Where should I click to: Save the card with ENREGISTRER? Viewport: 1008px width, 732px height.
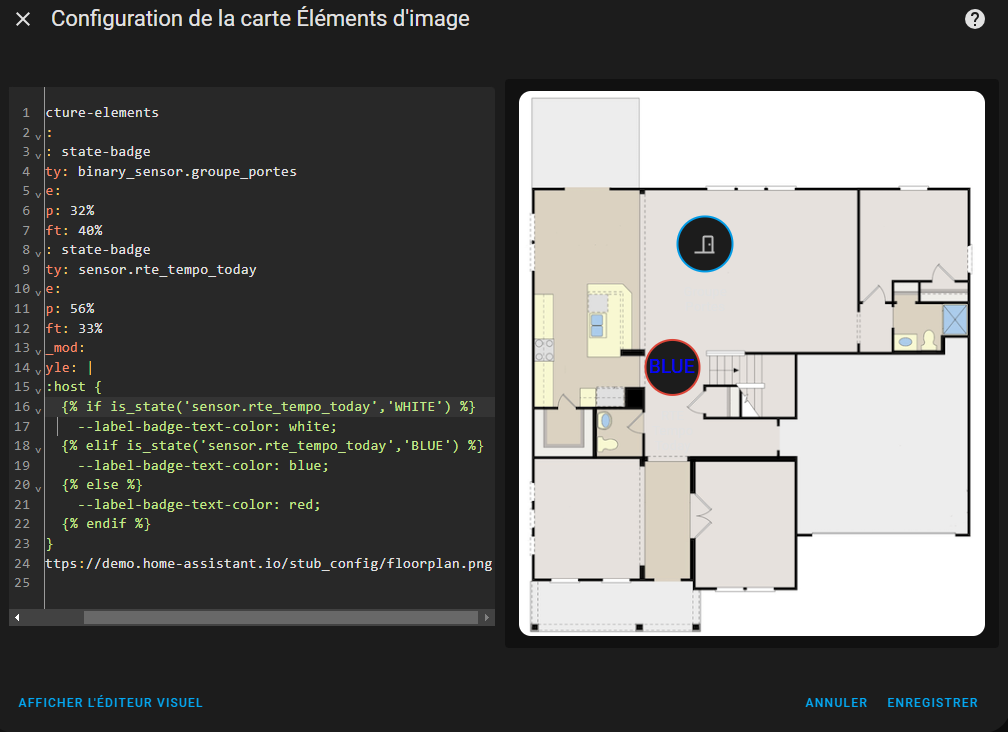click(932, 702)
